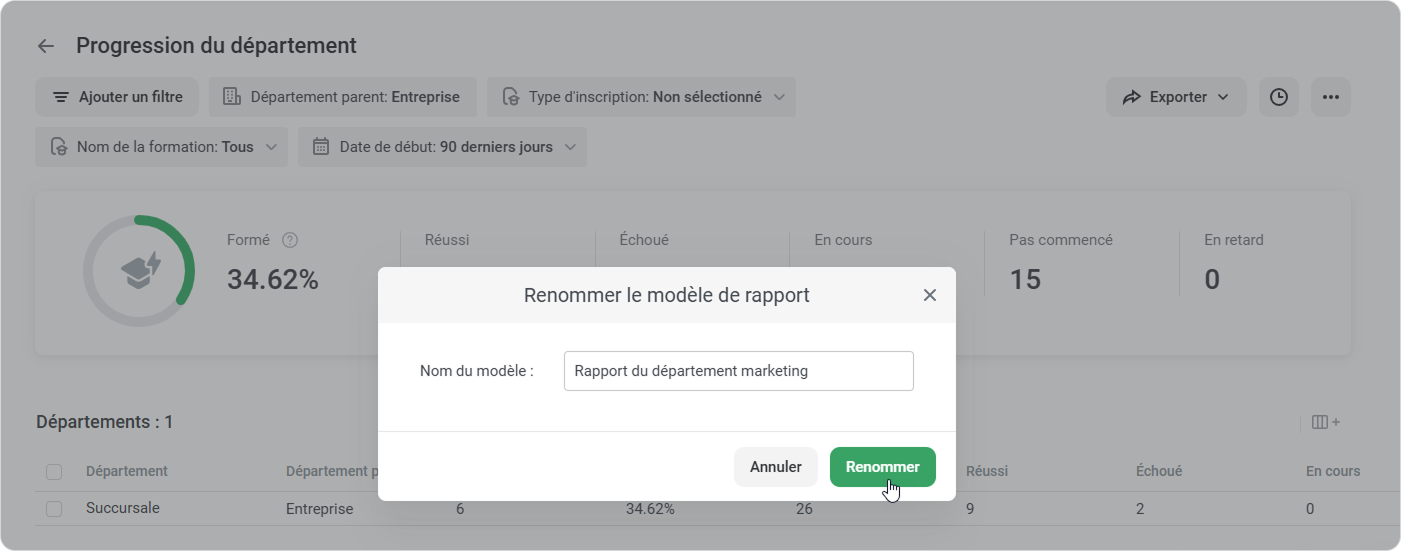The width and height of the screenshot is (1401, 551).
Task: Toggle the select-all checkbox in table header
Action: (x=54, y=472)
